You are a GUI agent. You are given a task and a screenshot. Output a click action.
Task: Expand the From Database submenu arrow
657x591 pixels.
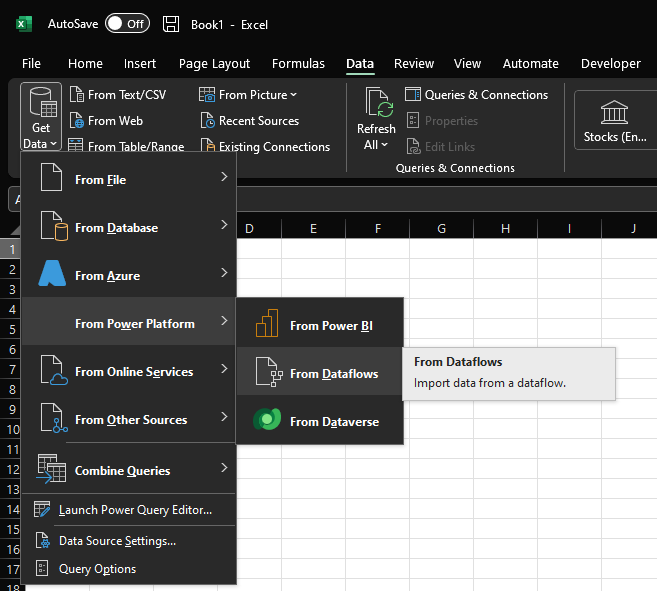pyautogui.click(x=224, y=225)
